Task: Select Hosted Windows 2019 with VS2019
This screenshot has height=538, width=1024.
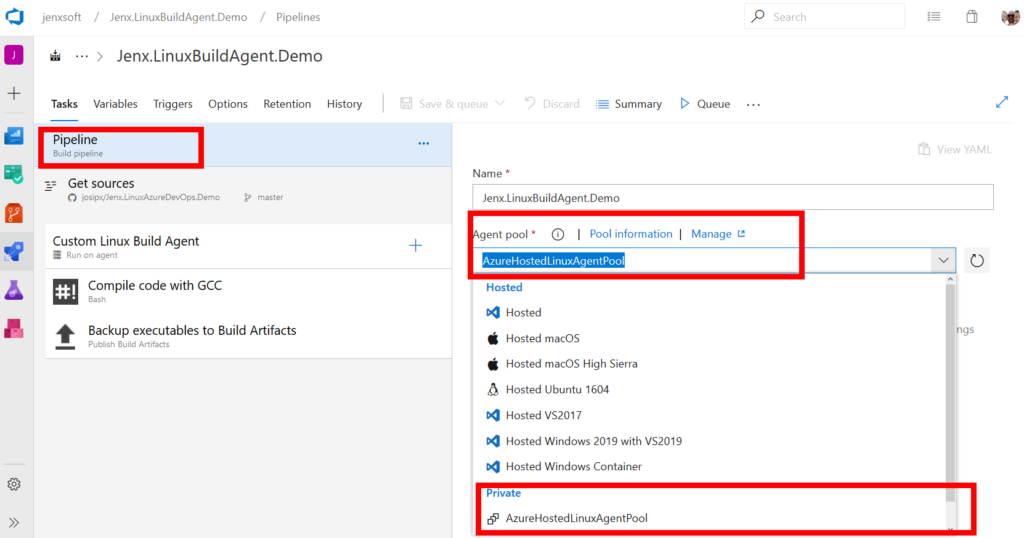Action: (x=709, y=441)
